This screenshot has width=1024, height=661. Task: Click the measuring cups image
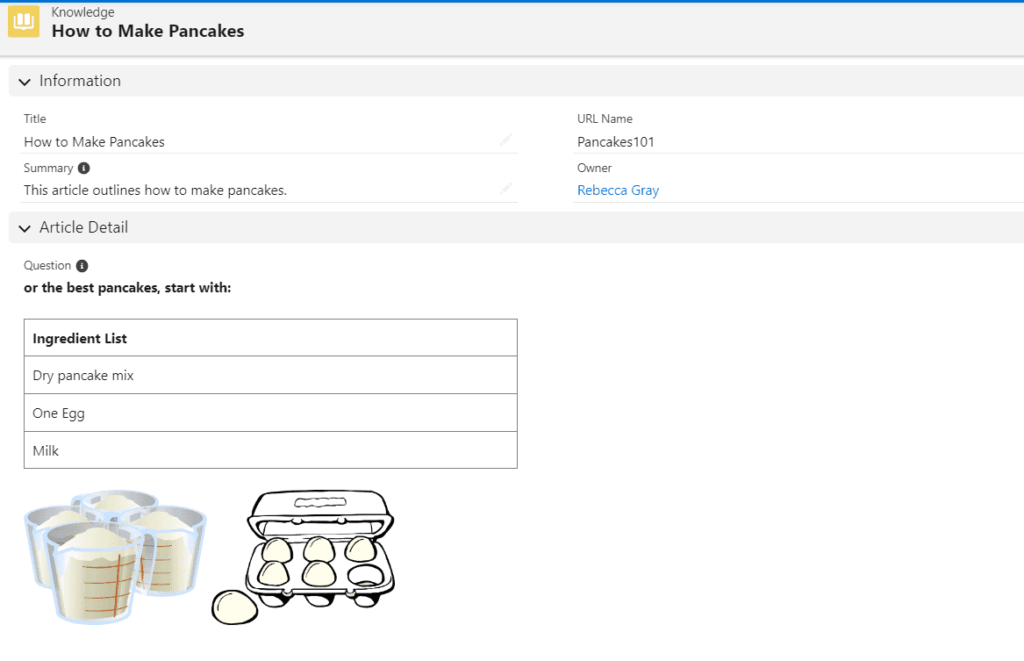click(x=115, y=555)
